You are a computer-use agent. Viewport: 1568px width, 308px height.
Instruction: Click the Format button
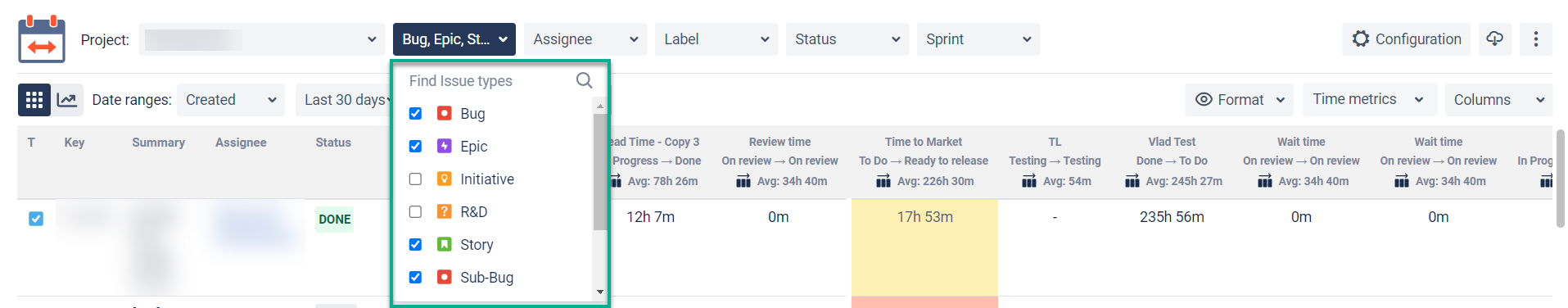[1239, 100]
